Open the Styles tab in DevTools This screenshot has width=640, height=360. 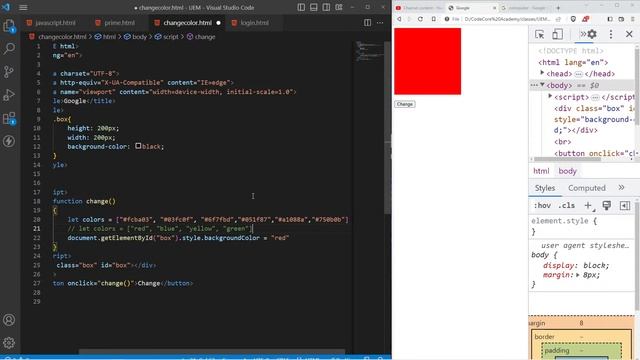point(545,188)
